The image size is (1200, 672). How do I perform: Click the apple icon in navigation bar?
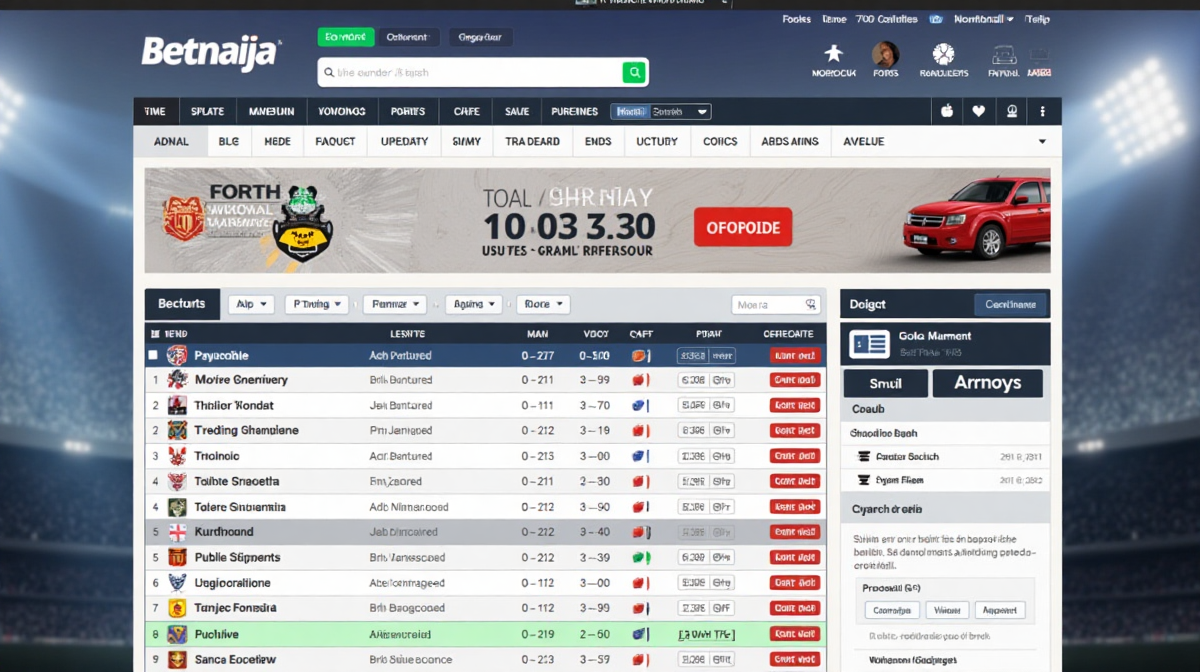click(x=947, y=112)
